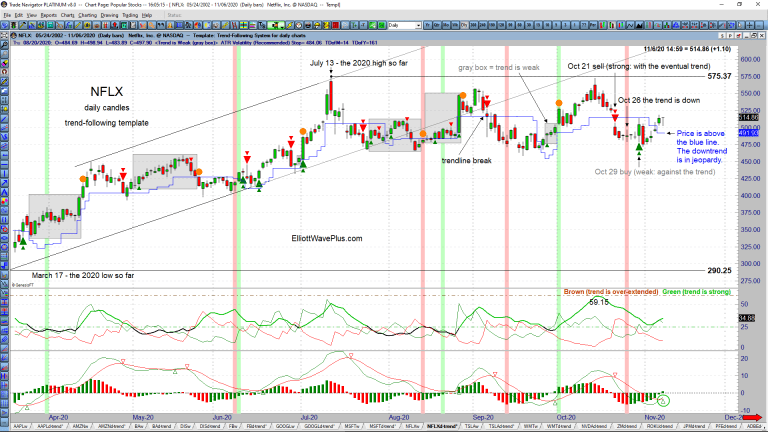Select the Wk timeframe button
This screenshot has height=432, width=768.
click(455, 24)
